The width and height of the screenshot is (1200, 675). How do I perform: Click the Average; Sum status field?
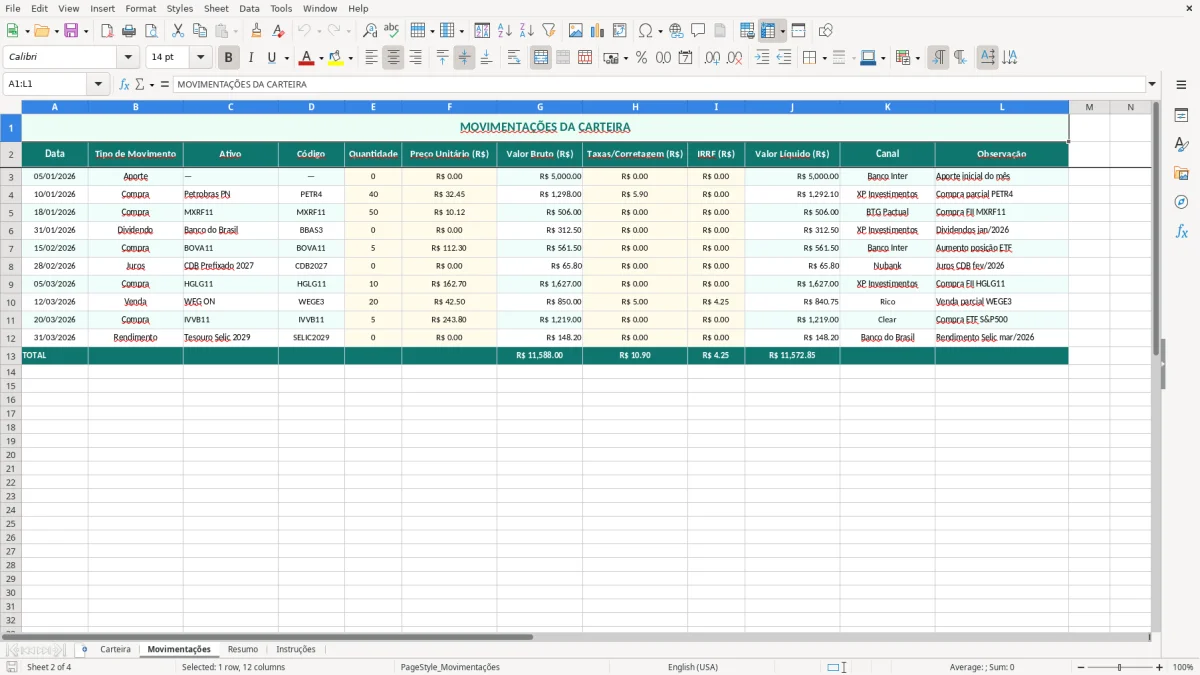coord(982,667)
